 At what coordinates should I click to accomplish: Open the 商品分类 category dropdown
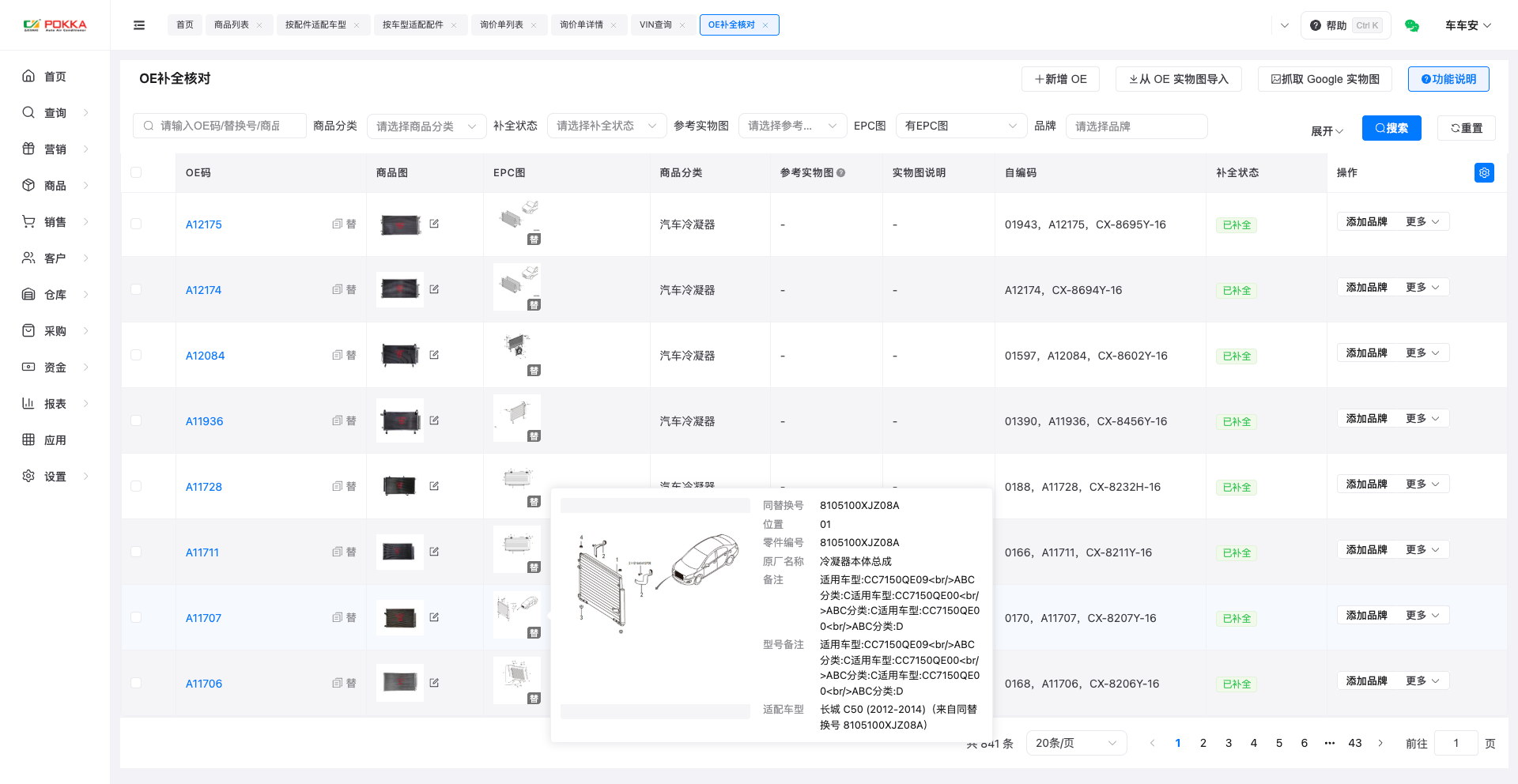pos(427,126)
